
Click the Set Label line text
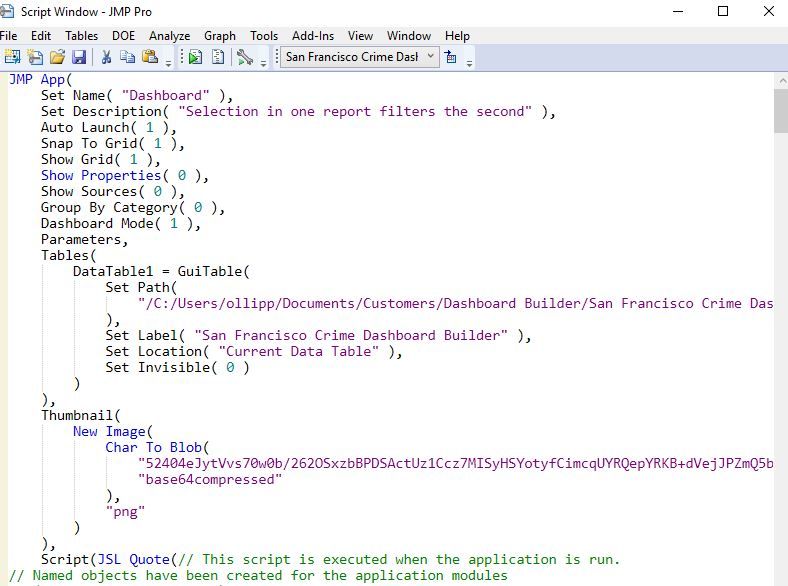coord(318,336)
